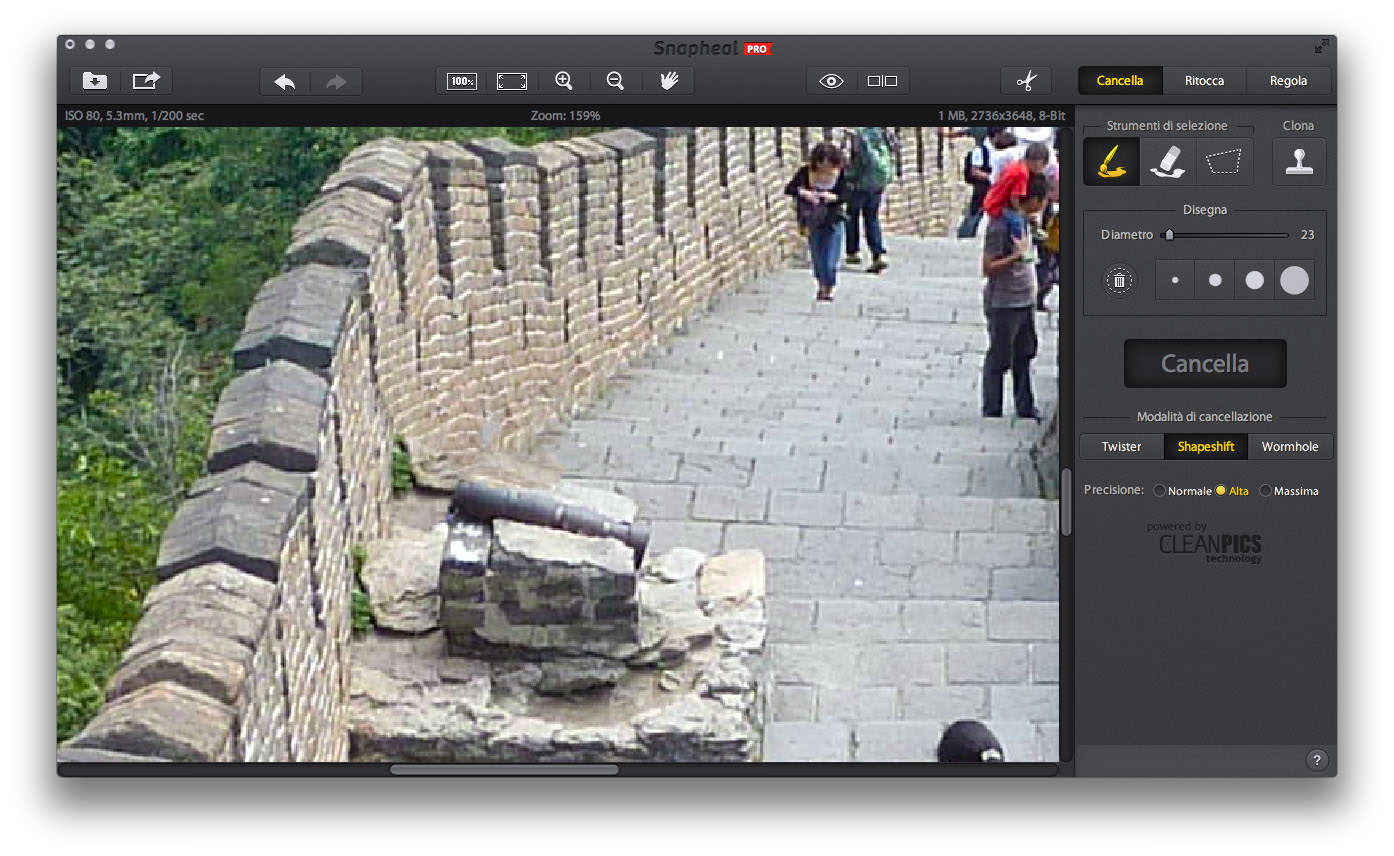Open help with the question mark
This screenshot has width=1394, height=856.
point(1317,760)
